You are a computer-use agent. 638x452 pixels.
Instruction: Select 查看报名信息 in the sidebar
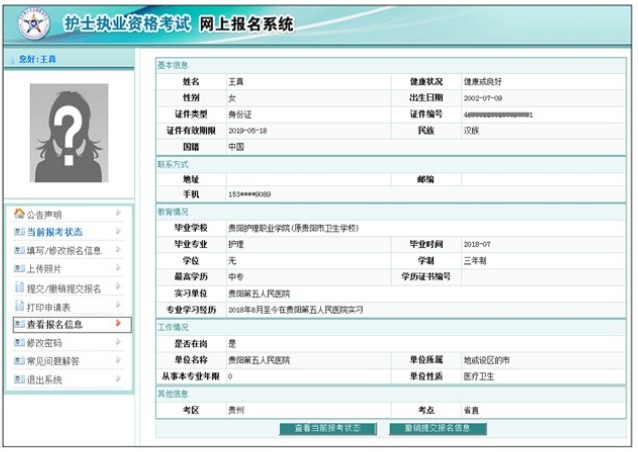(54, 325)
